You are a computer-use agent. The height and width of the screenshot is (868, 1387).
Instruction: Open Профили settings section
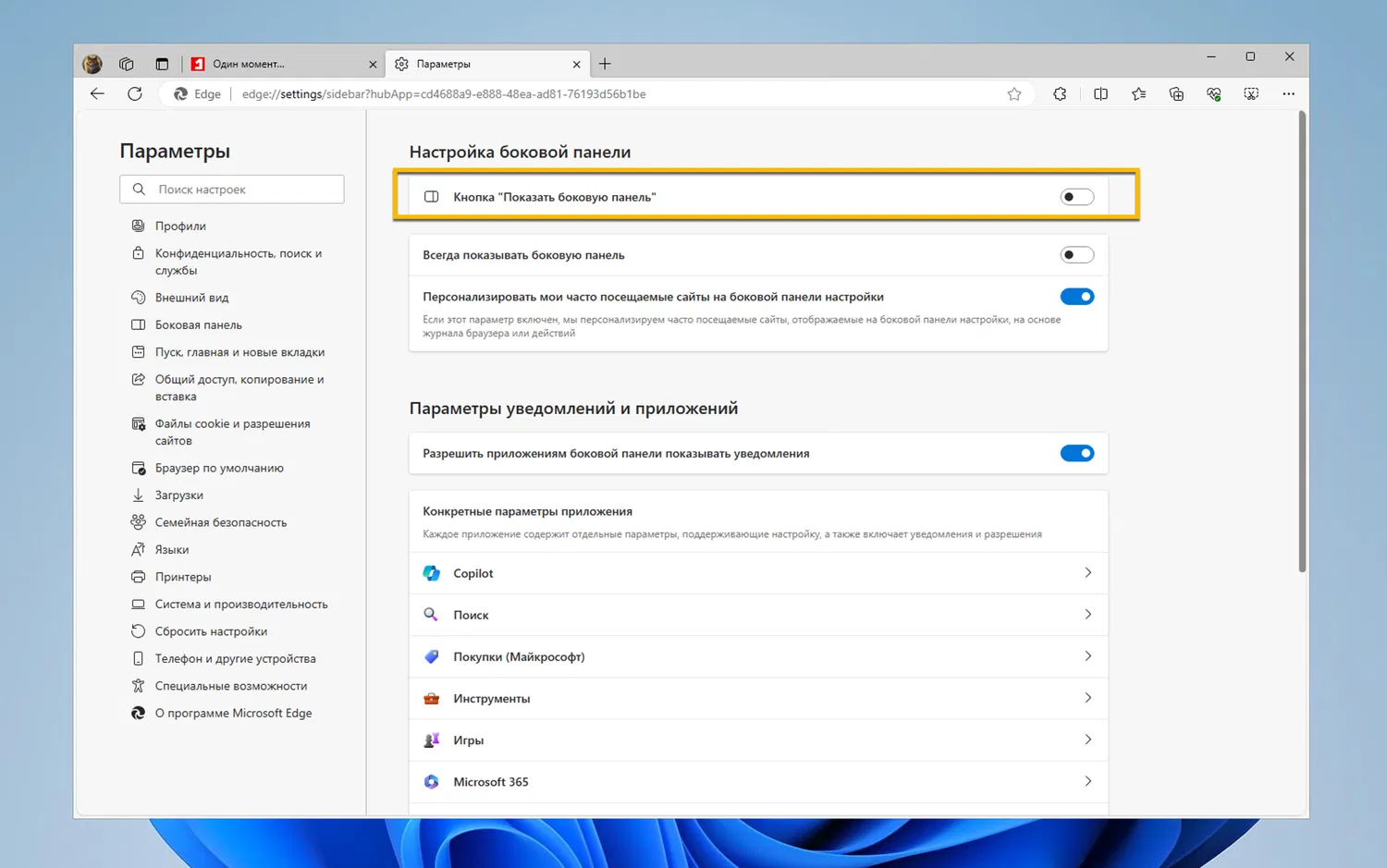coord(180,226)
